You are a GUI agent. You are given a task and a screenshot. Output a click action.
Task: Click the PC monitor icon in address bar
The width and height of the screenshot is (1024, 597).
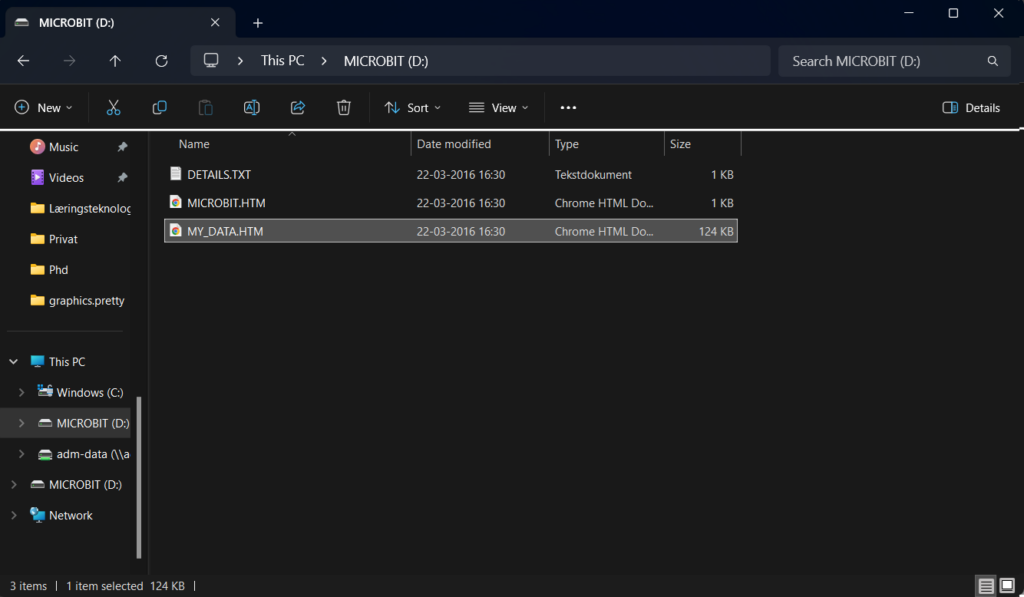[211, 61]
